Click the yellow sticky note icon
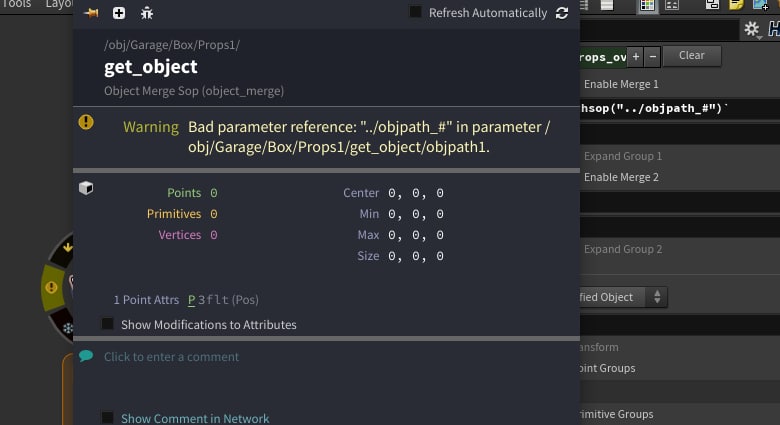 coord(736,5)
